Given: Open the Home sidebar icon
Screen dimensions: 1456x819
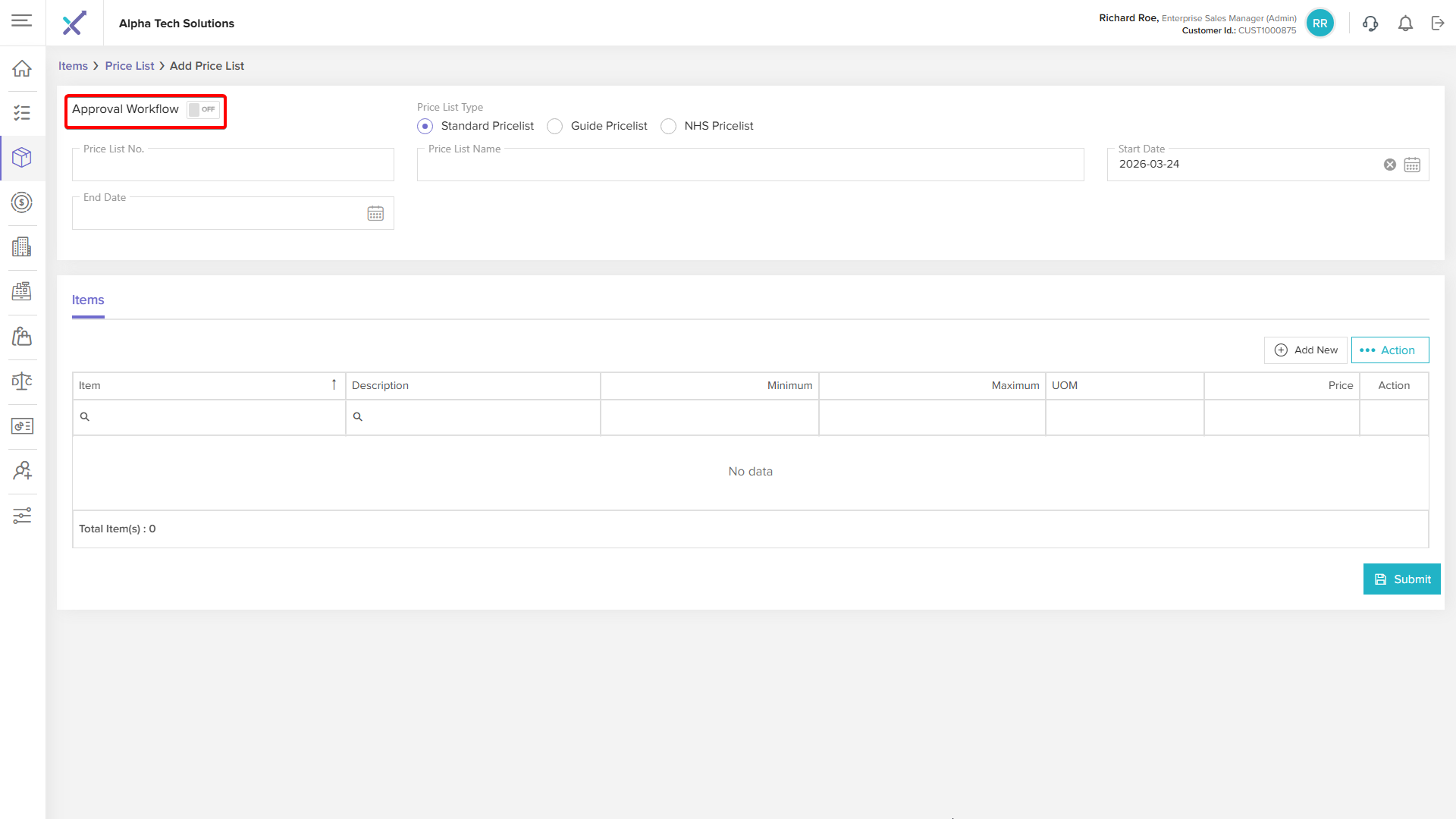Looking at the screenshot, I should [22, 68].
